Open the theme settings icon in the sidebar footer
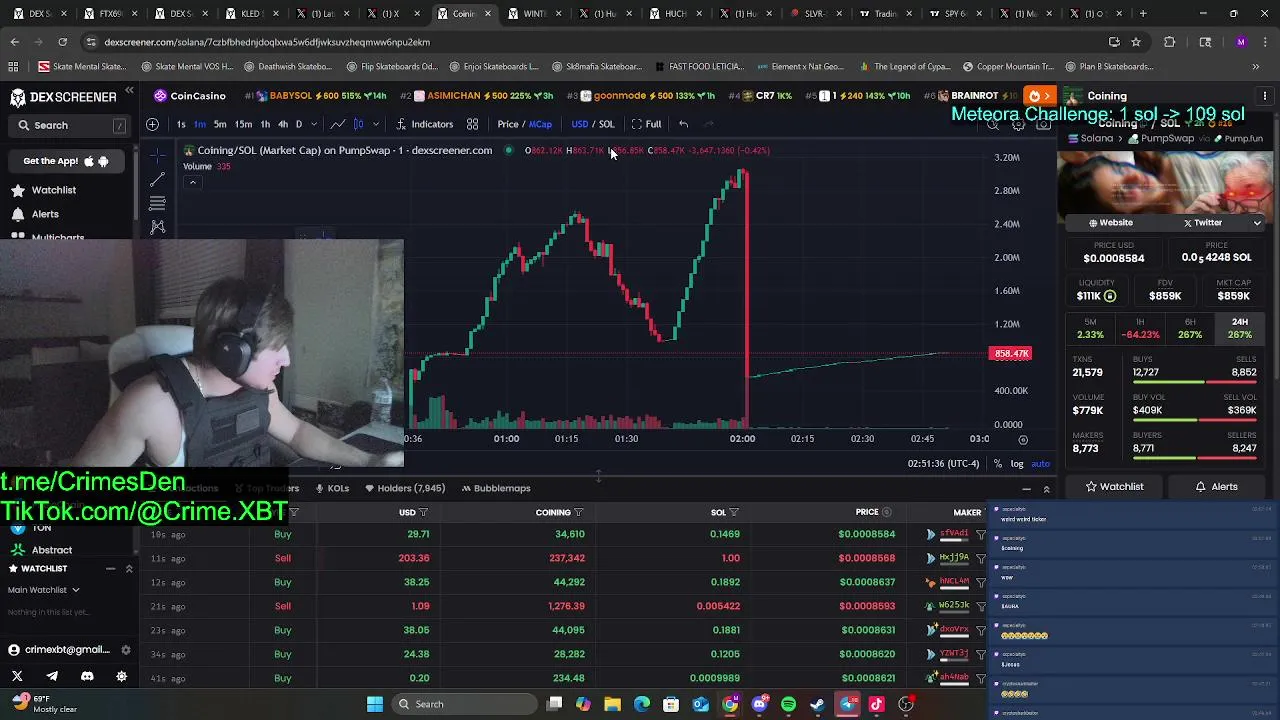Viewport: 1280px width, 720px height. [122, 676]
